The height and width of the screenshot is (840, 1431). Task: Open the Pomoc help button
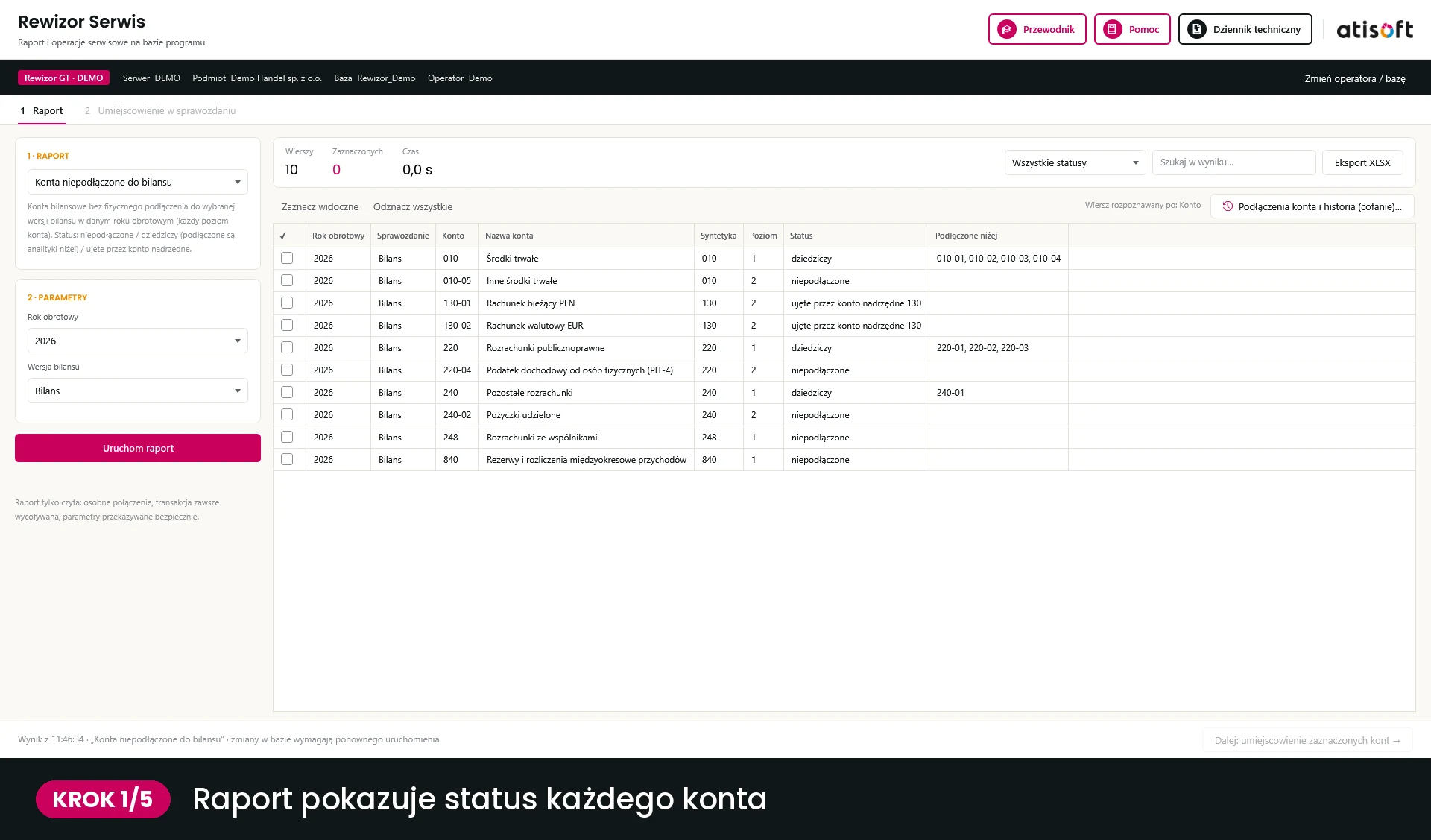pyautogui.click(x=1132, y=29)
